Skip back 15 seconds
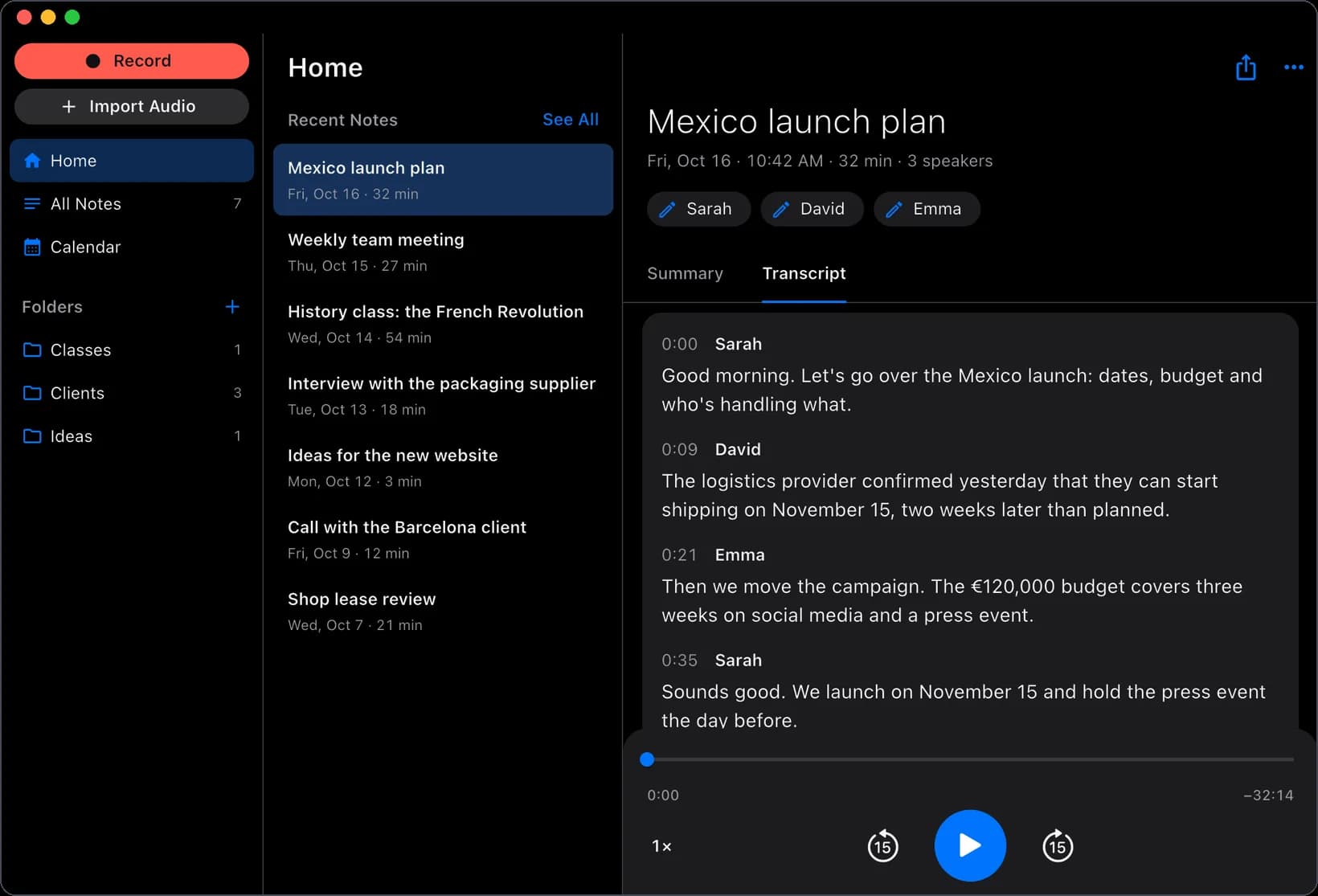The image size is (1318, 896). click(882, 845)
